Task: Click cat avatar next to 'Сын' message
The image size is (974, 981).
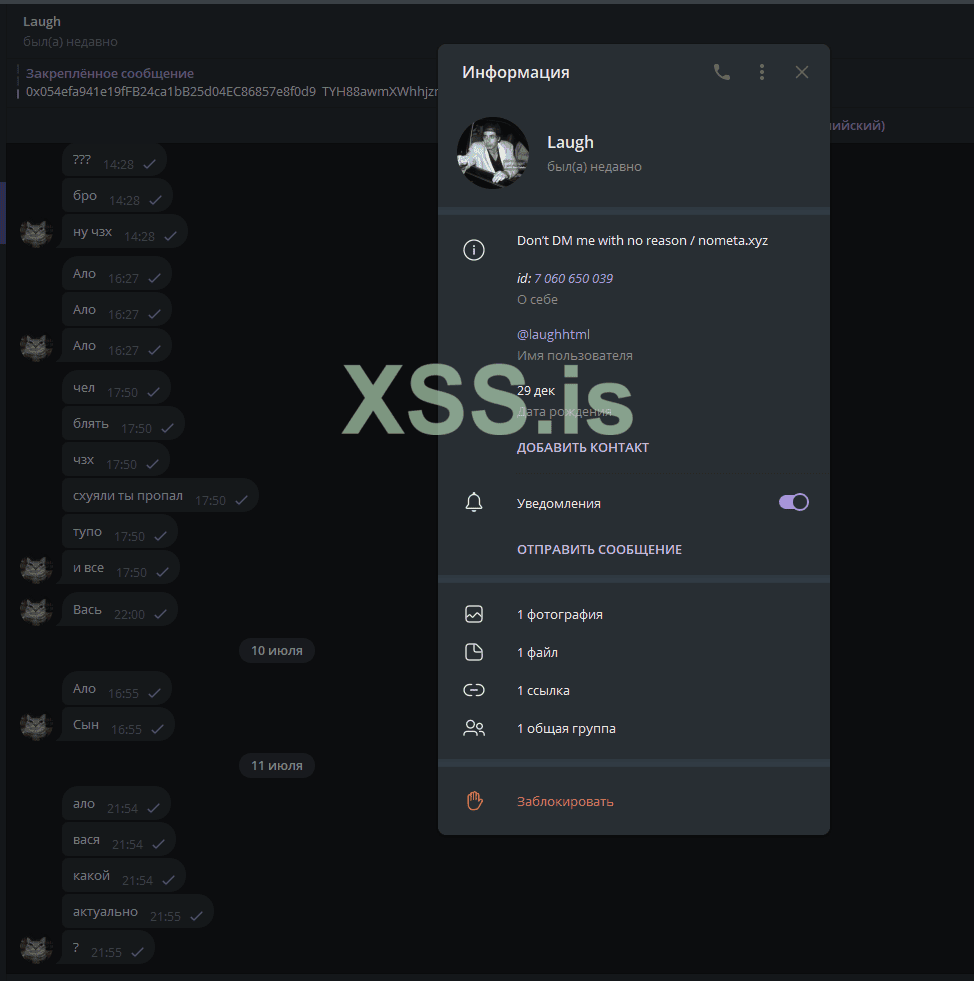Action: 36,726
